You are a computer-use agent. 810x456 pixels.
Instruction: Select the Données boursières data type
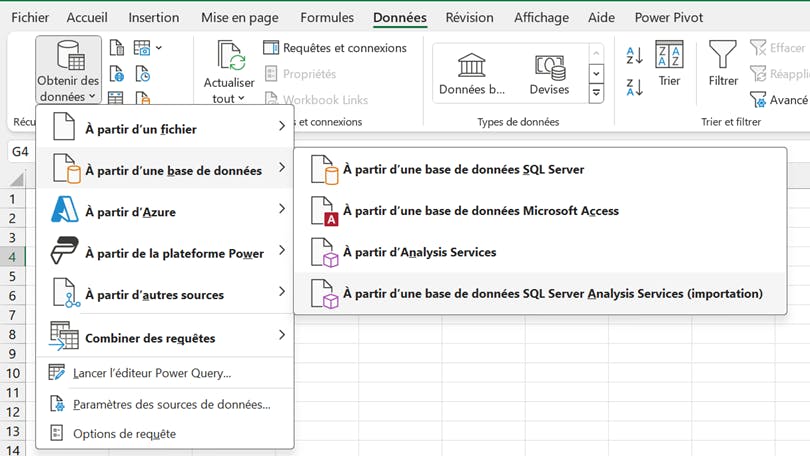point(472,74)
